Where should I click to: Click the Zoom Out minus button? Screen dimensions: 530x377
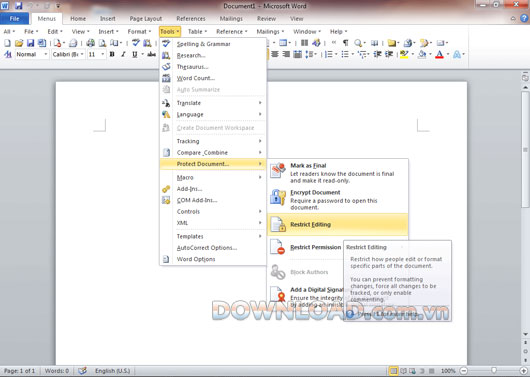tap(464, 371)
